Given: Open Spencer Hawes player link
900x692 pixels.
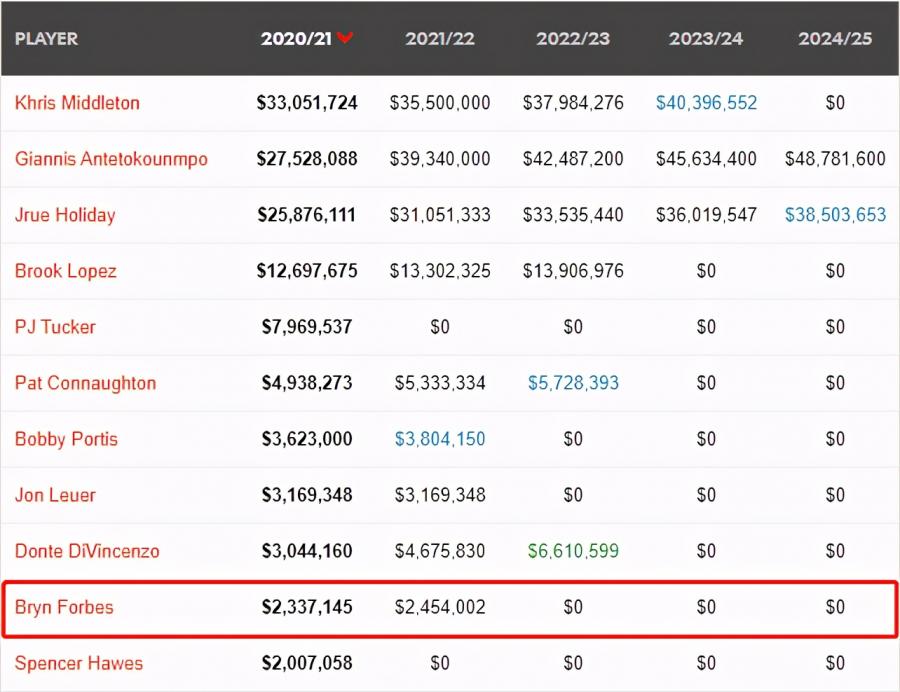Looking at the screenshot, I should (x=79, y=663).
